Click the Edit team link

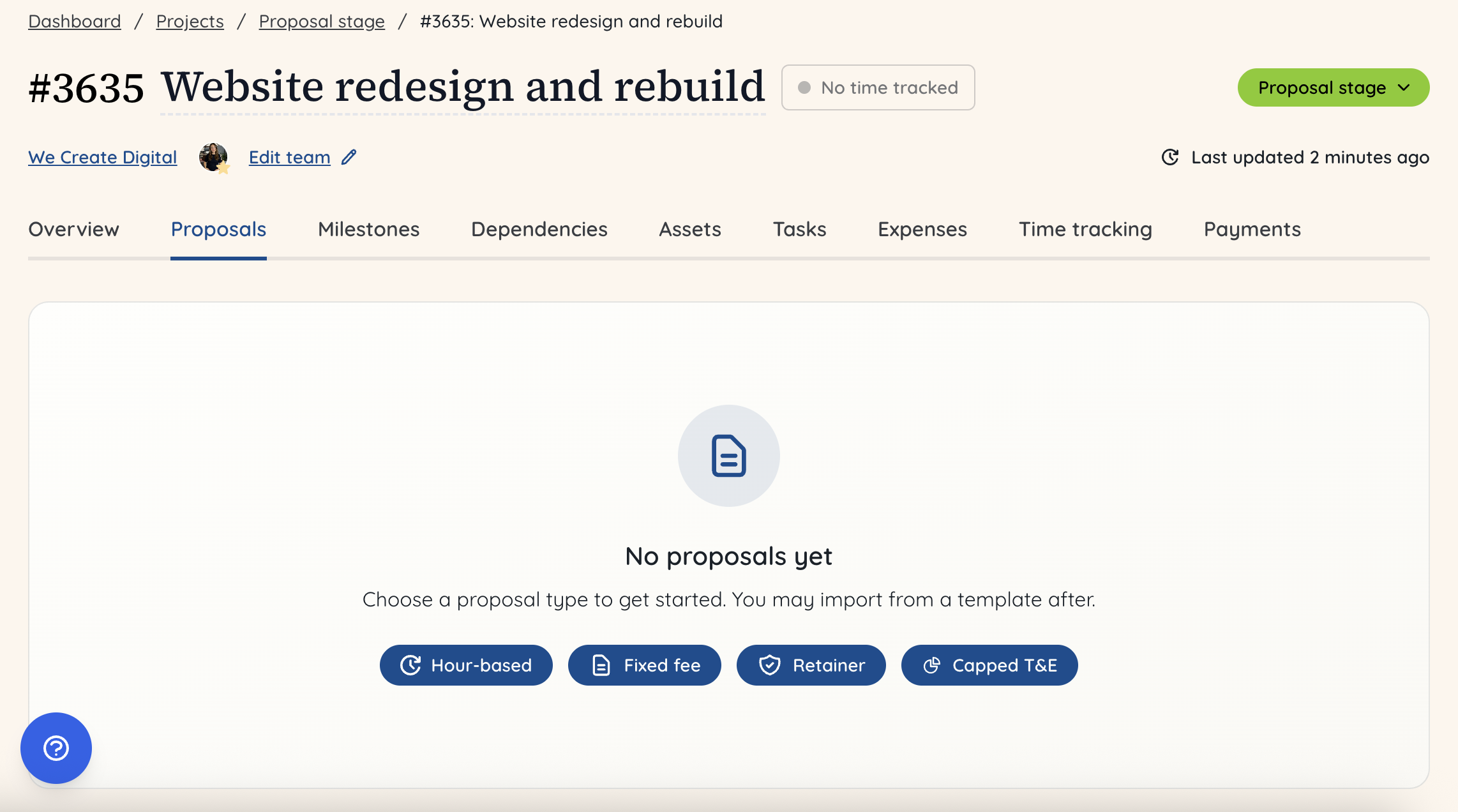click(289, 157)
